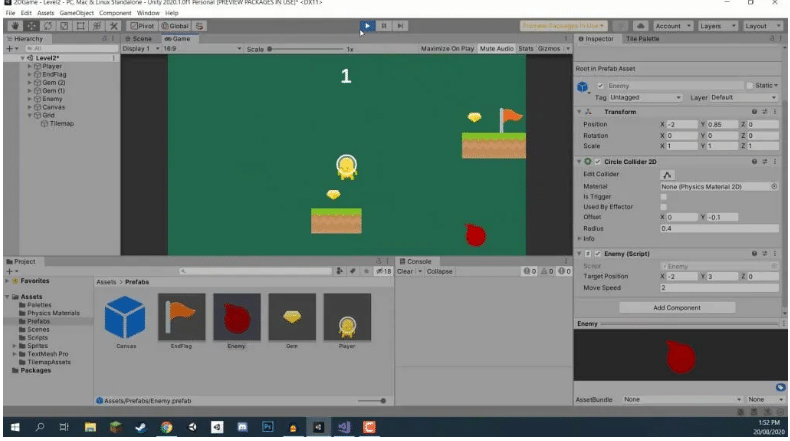This screenshot has width=790, height=441.
Task: Select the Rect tool in toolbar
Action: coord(80,25)
